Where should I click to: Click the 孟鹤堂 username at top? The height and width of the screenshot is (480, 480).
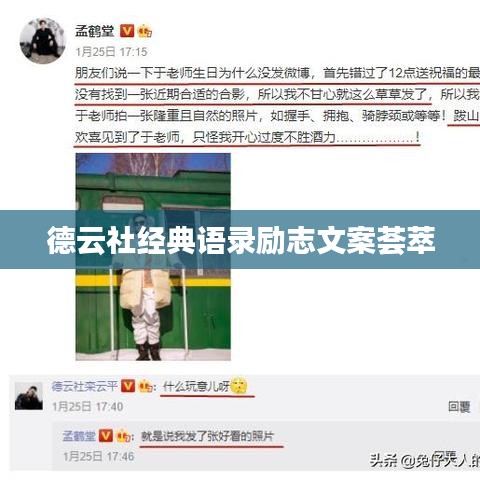[95, 31]
